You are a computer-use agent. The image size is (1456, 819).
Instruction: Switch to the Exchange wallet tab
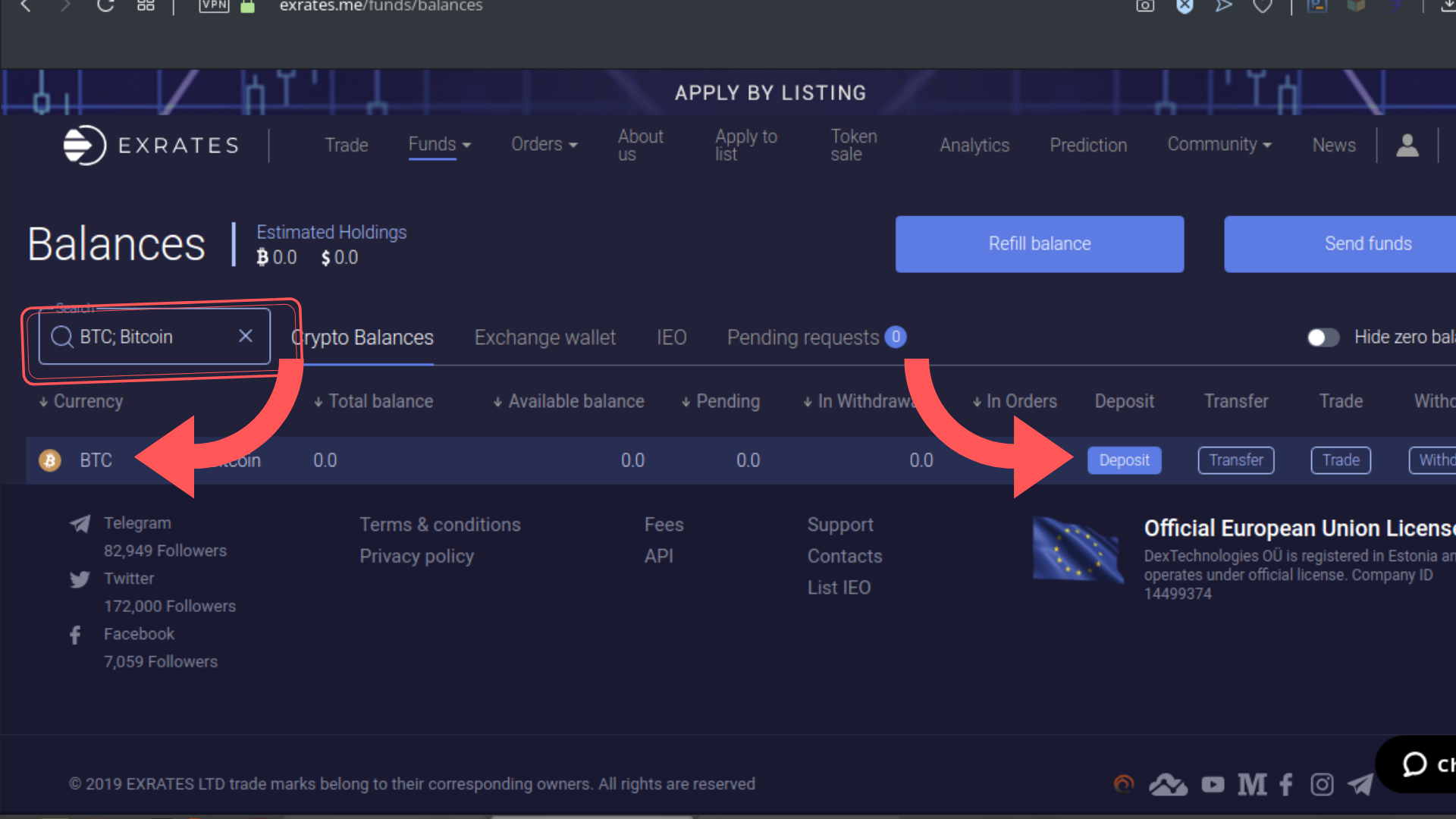(545, 337)
